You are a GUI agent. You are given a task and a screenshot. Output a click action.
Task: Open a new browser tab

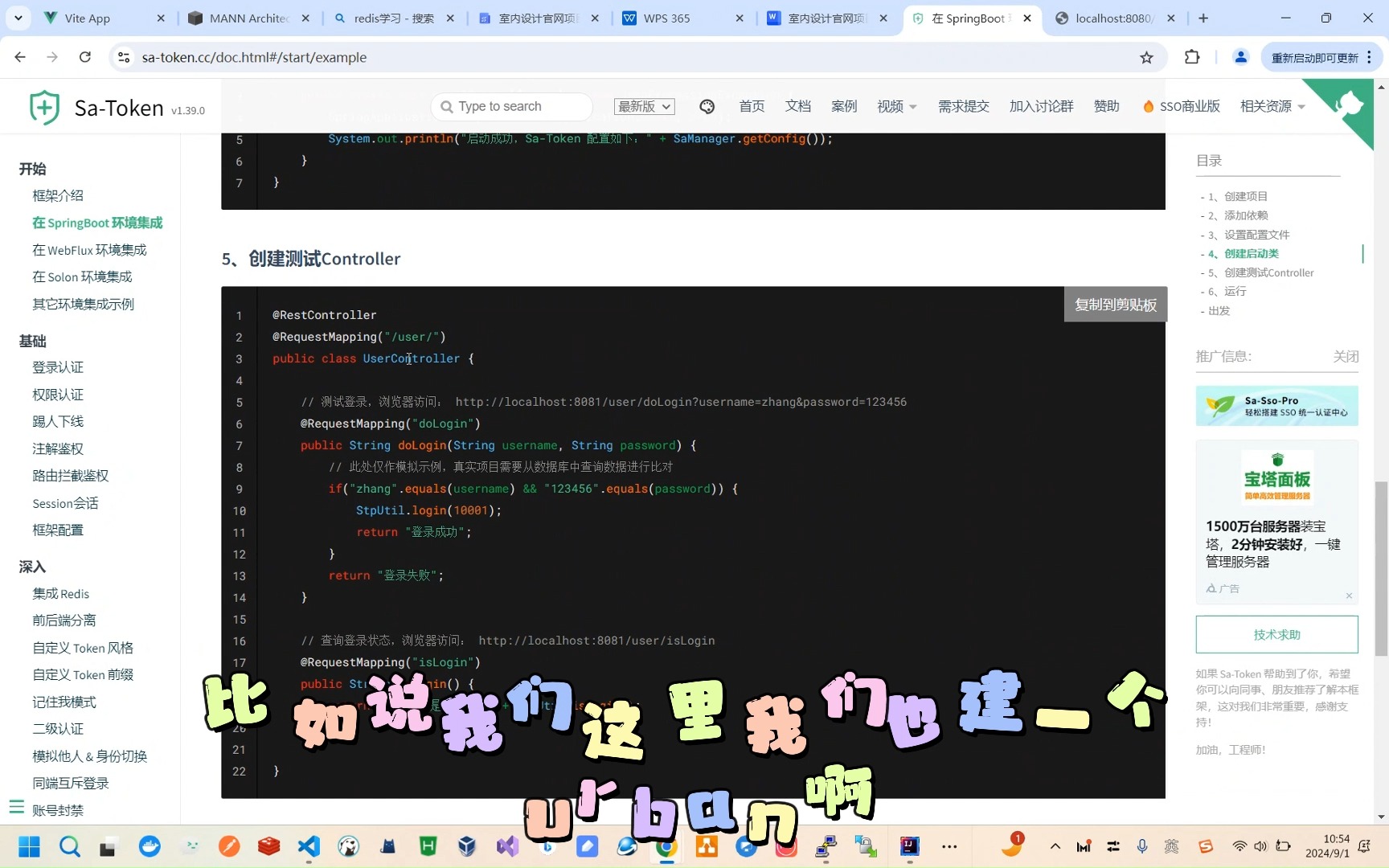click(1203, 18)
